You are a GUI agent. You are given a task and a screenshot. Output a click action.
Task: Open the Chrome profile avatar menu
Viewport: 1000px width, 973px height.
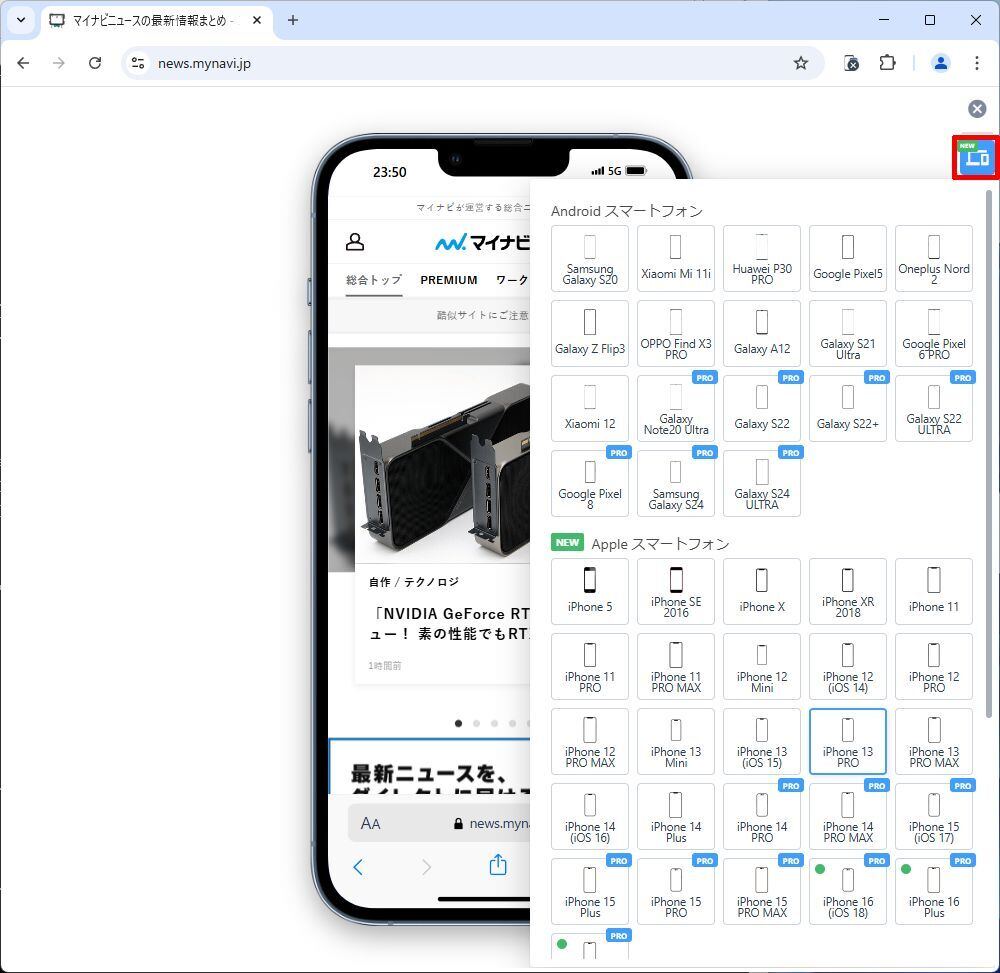(941, 63)
